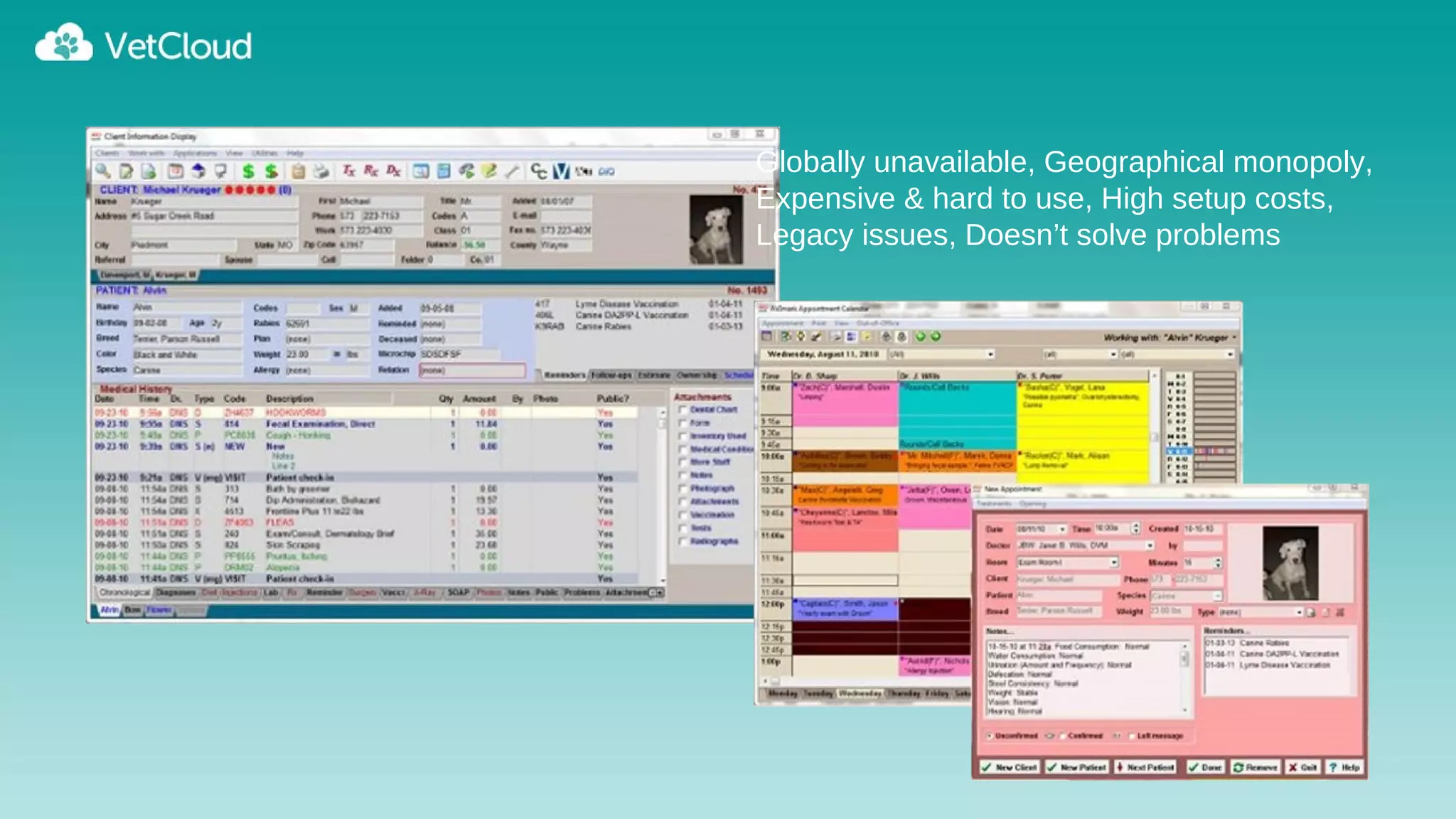The image size is (1456, 819).
Task: Click the yellow Dr. S. Porter appointment block
Action: tap(1082, 412)
